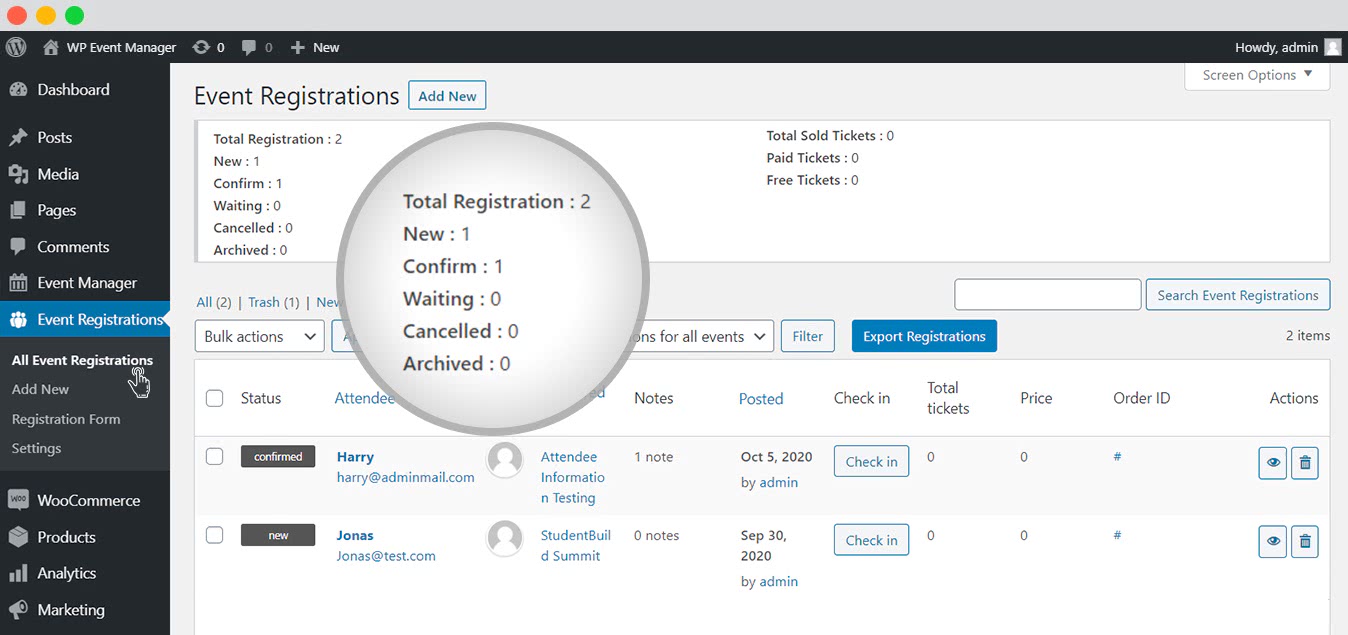The height and width of the screenshot is (635, 1348).
Task: Toggle the select-all checkbox in table header
Action: point(214,398)
